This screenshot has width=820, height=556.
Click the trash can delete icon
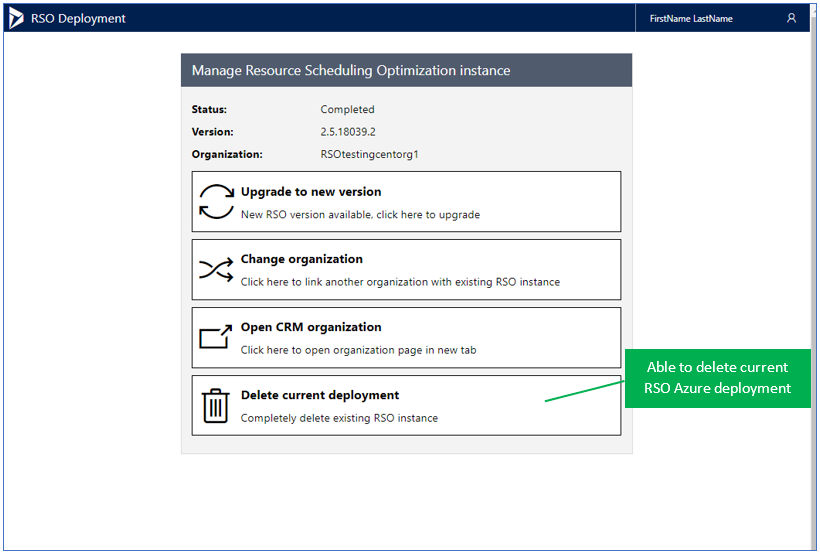[x=216, y=406]
